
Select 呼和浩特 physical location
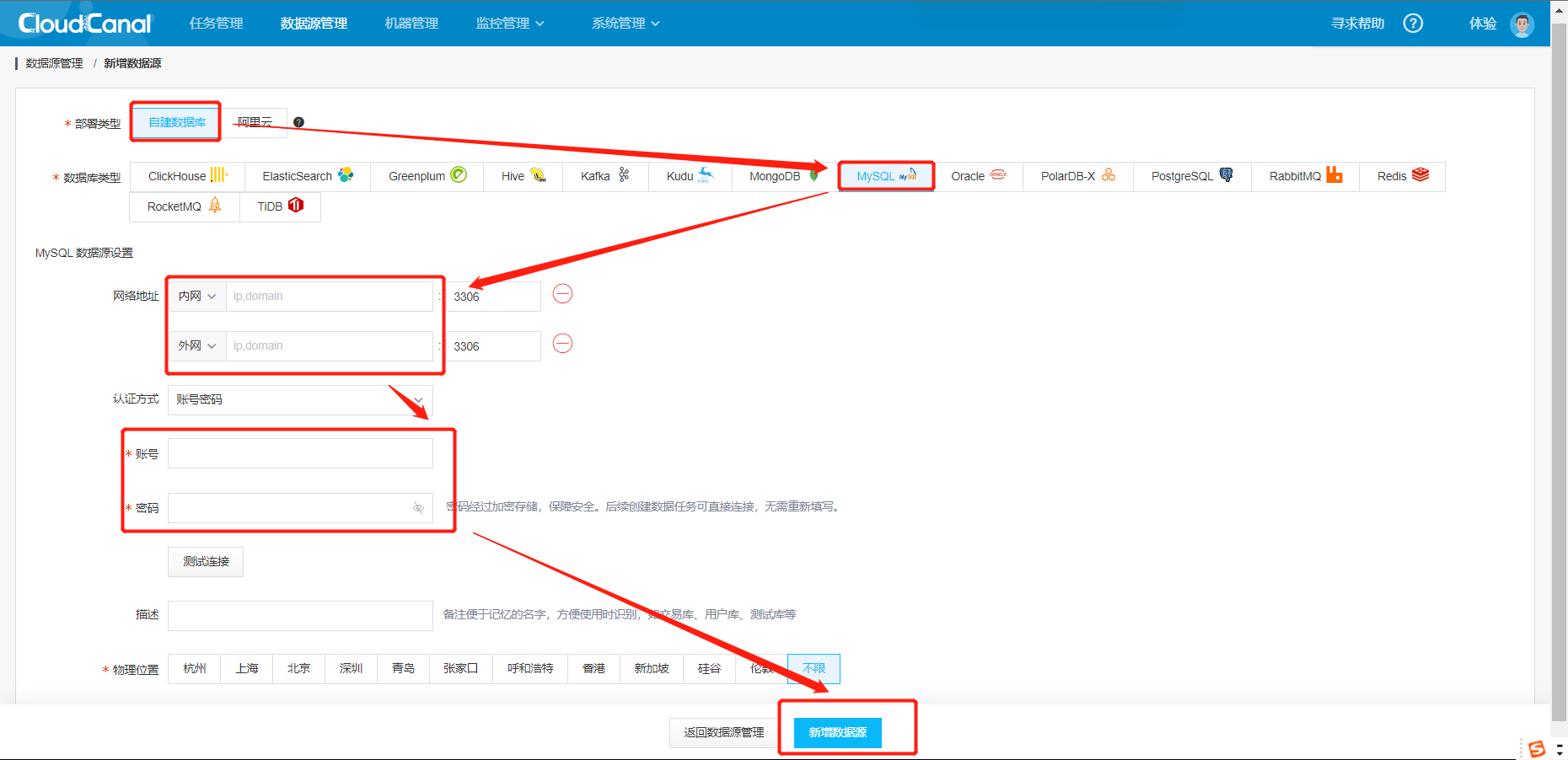[x=530, y=669]
